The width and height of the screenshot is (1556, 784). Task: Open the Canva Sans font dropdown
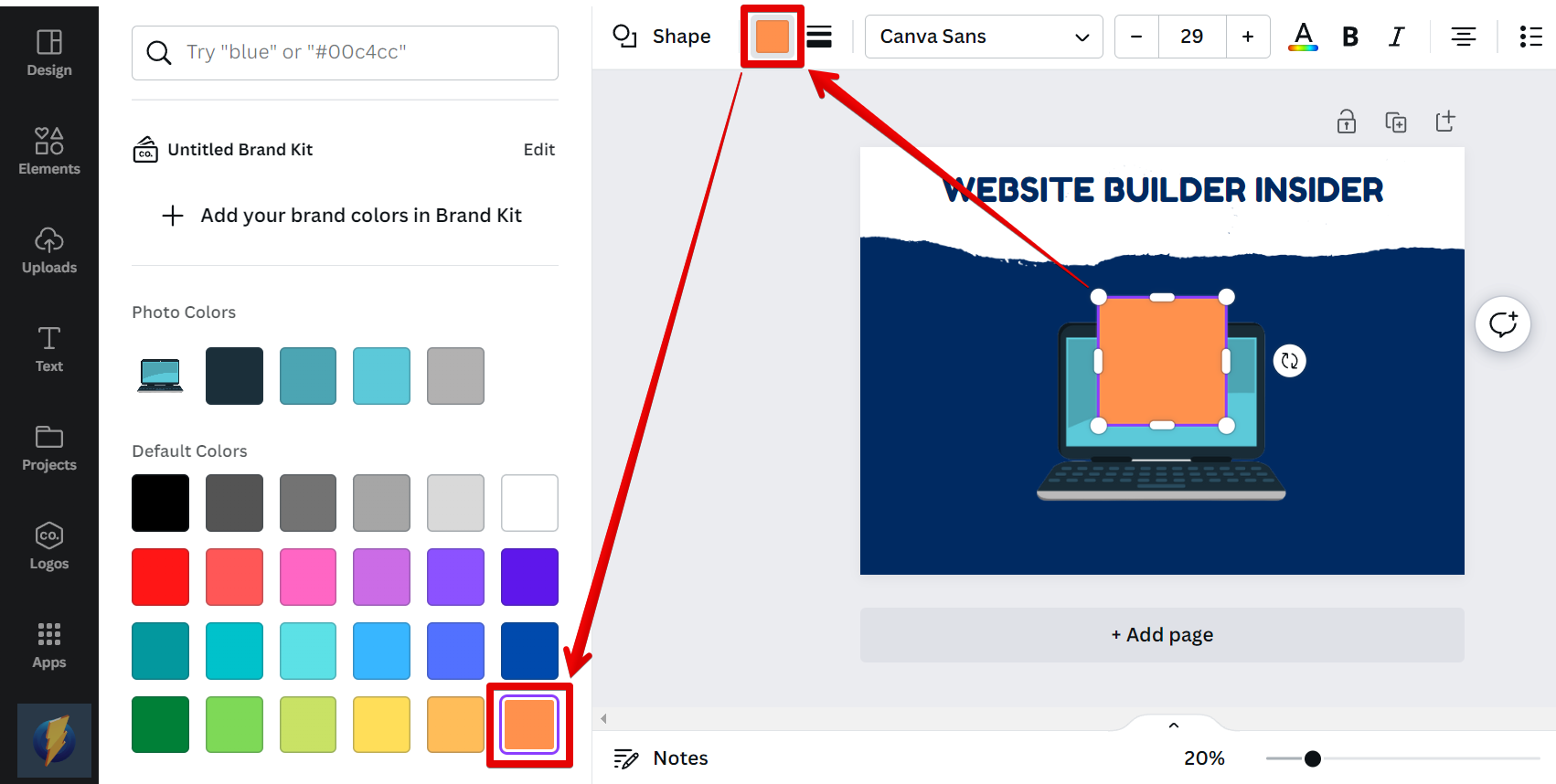click(983, 37)
